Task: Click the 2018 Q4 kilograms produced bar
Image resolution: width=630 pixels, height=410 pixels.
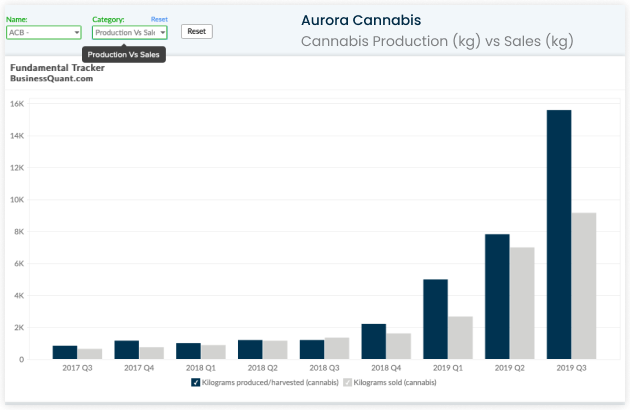Action: pyautogui.click(x=374, y=341)
